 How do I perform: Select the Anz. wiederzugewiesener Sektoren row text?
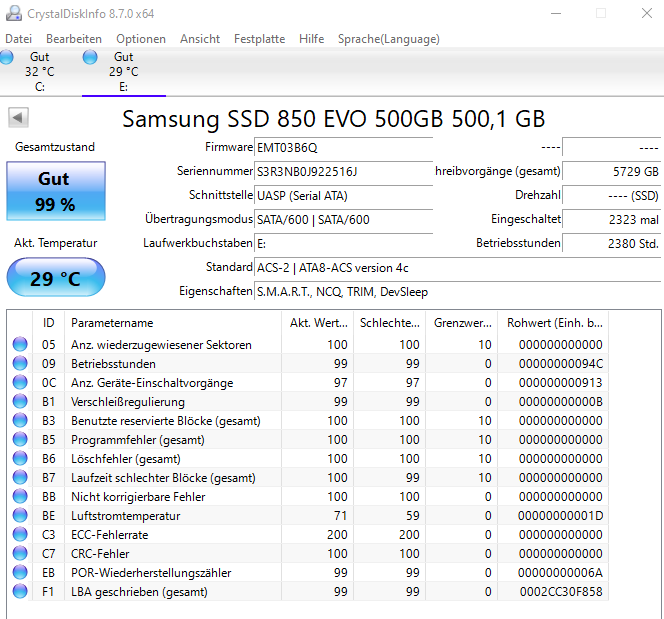(x=161, y=345)
